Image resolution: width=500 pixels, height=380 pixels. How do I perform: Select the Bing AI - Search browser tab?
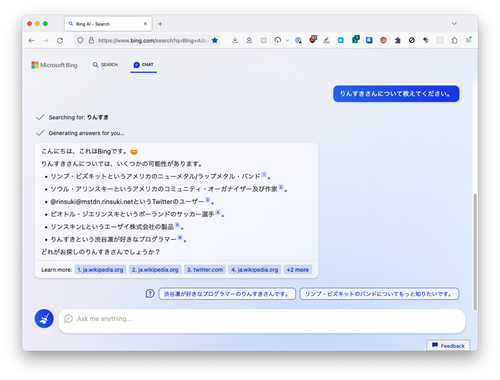(108, 24)
